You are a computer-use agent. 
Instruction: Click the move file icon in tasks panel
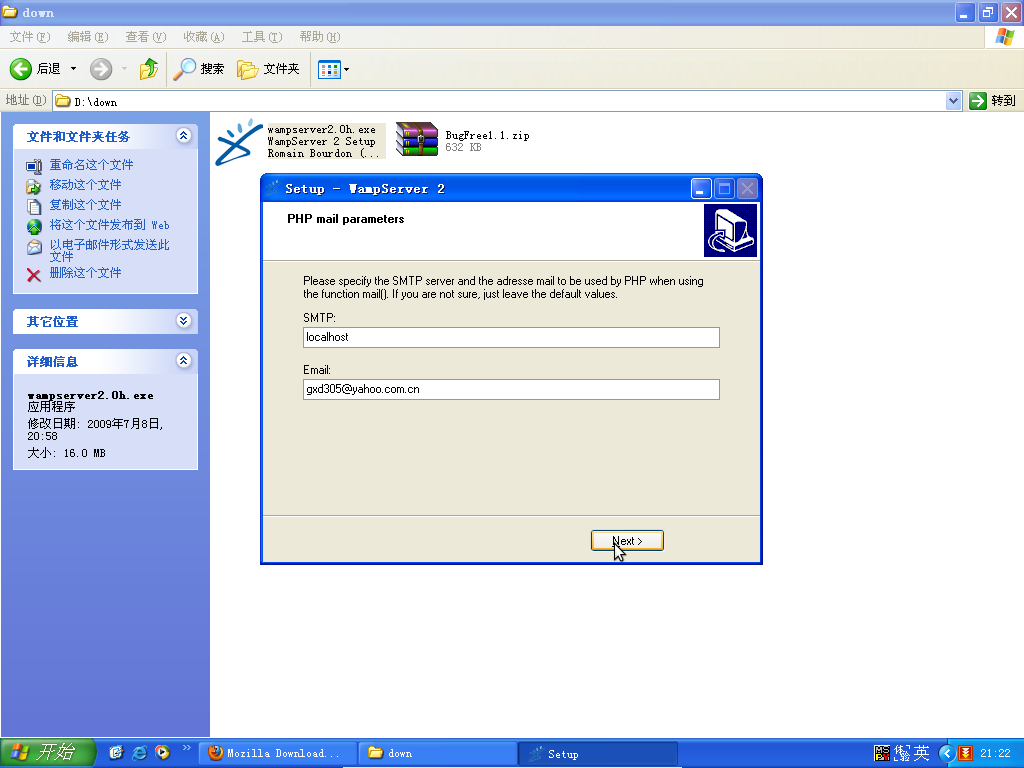(34, 186)
